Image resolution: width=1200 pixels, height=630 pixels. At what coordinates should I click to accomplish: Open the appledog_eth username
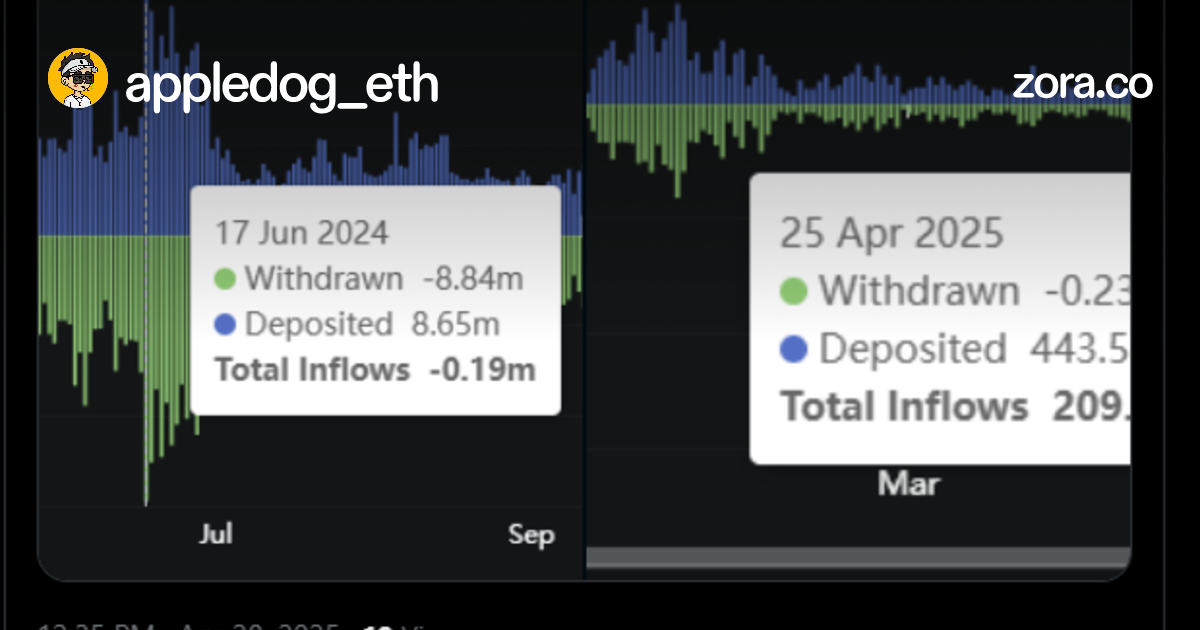(x=282, y=84)
